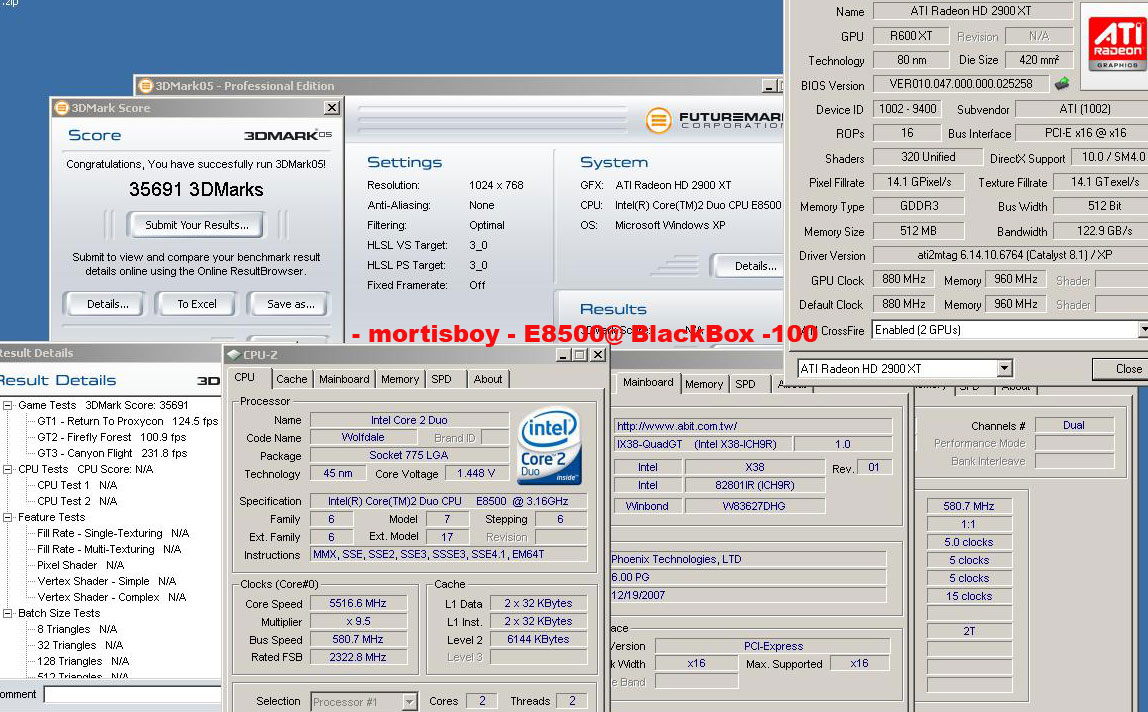The image size is (1148, 712).
Task: Select Vertex Shader - Simple row
Action: point(107,582)
